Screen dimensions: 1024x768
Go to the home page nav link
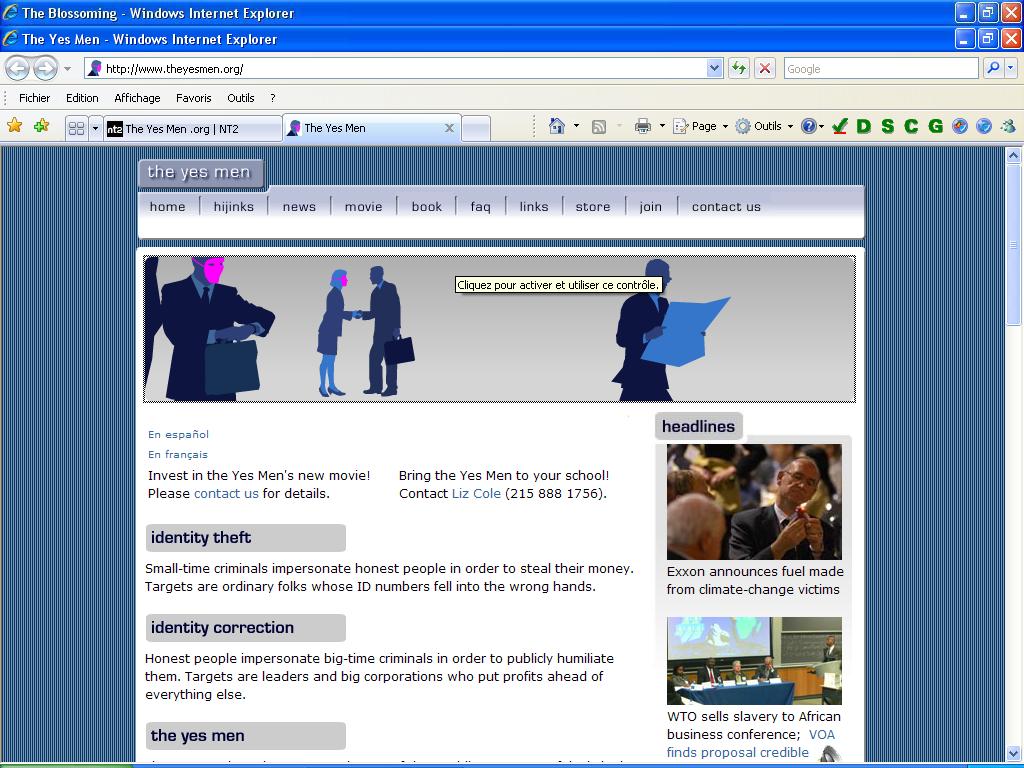(x=167, y=206)
